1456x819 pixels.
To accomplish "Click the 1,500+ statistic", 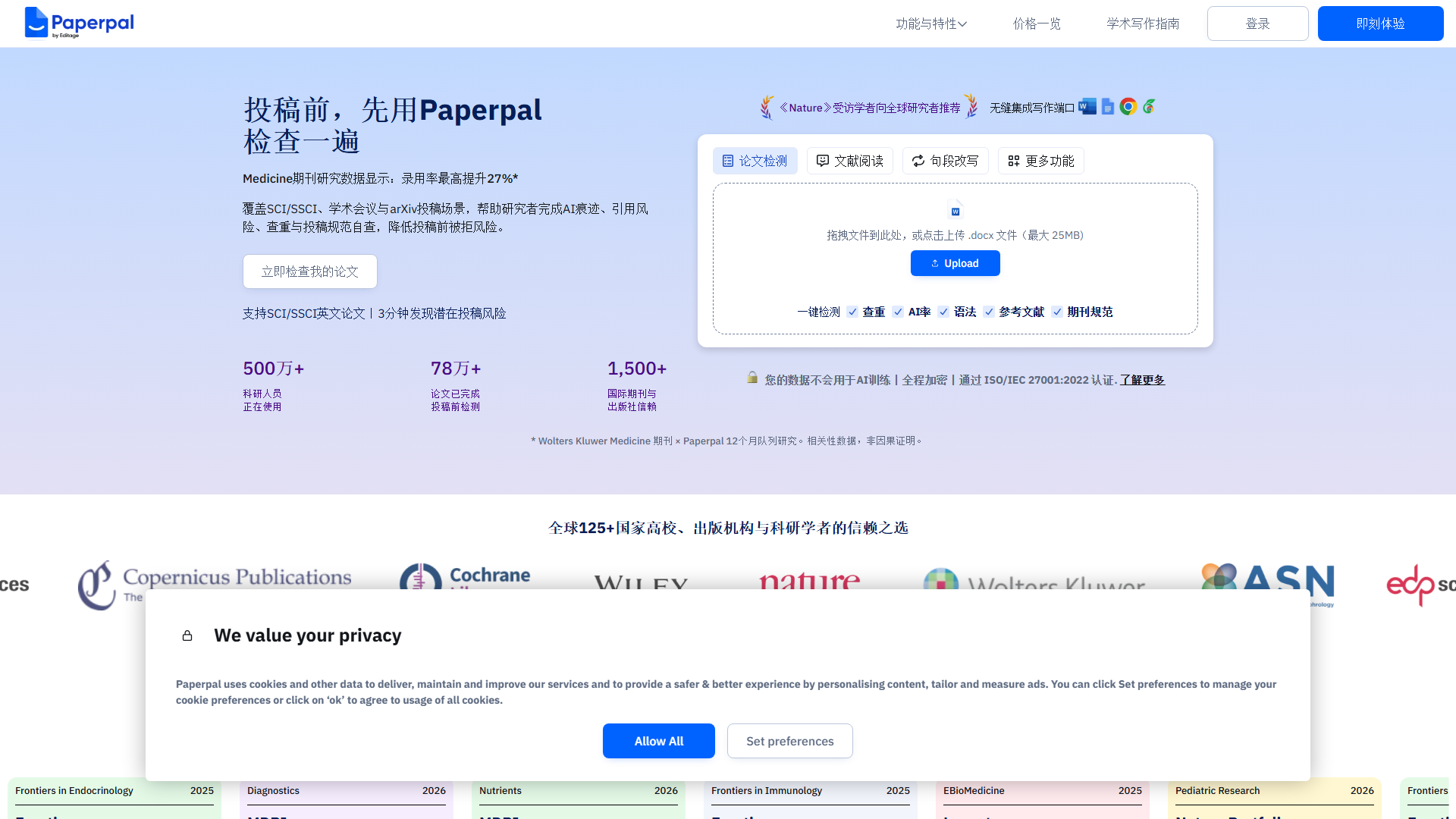I will coord(637,369).
